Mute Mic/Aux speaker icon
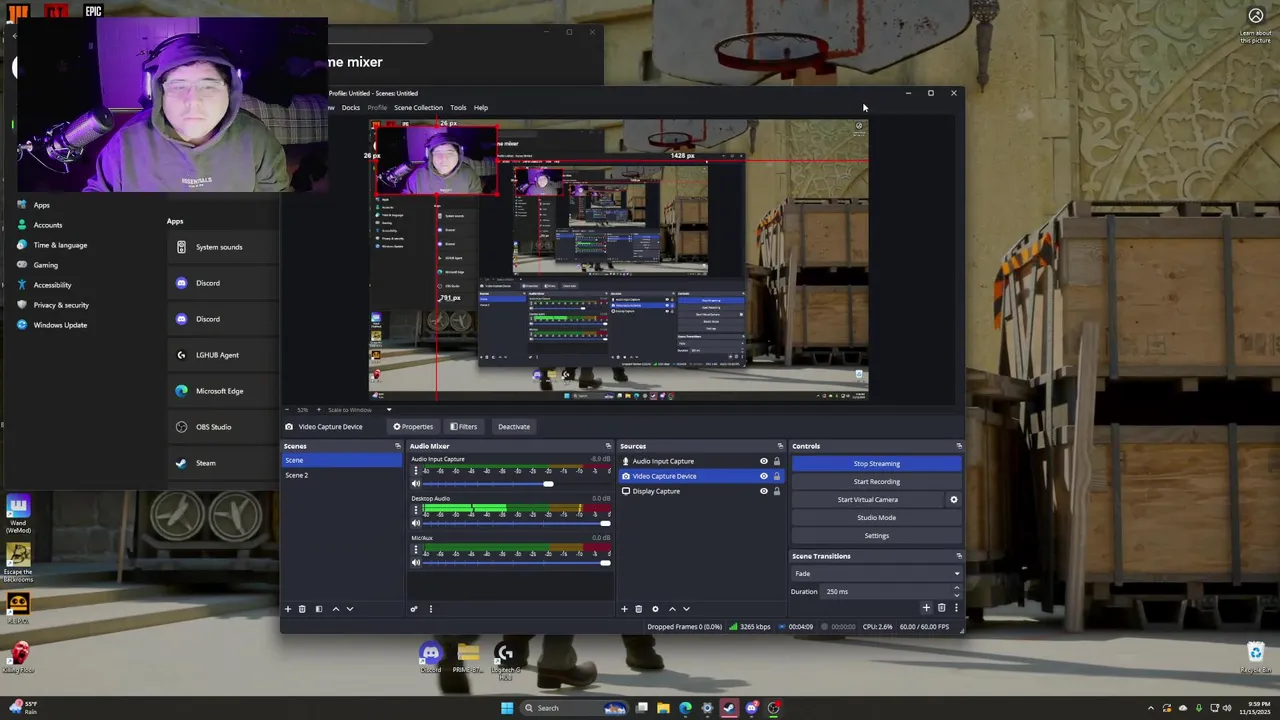Viewport: 1280px width, 720px height. click(416, 563)
